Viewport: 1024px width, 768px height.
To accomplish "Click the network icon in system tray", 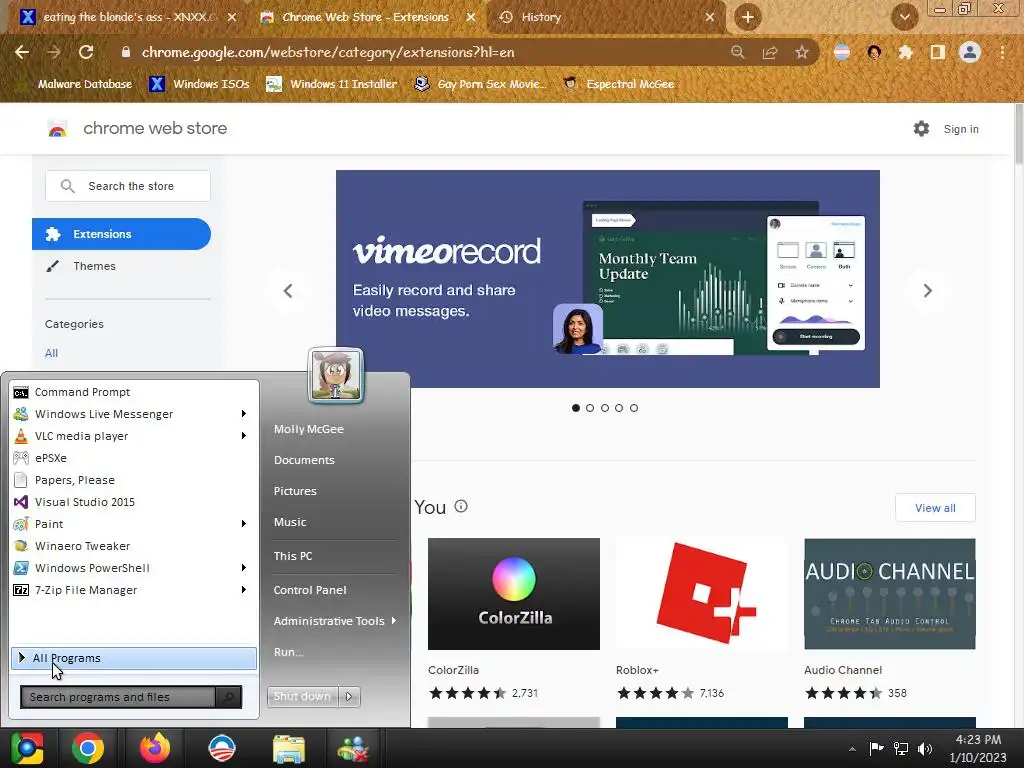I will pos(901,748).
